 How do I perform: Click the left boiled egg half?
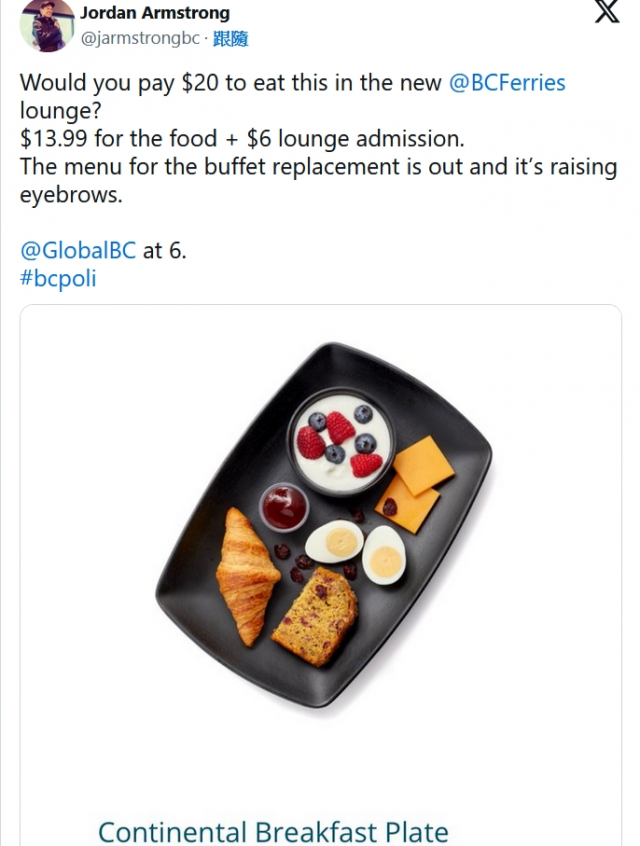tap(334, 543)
